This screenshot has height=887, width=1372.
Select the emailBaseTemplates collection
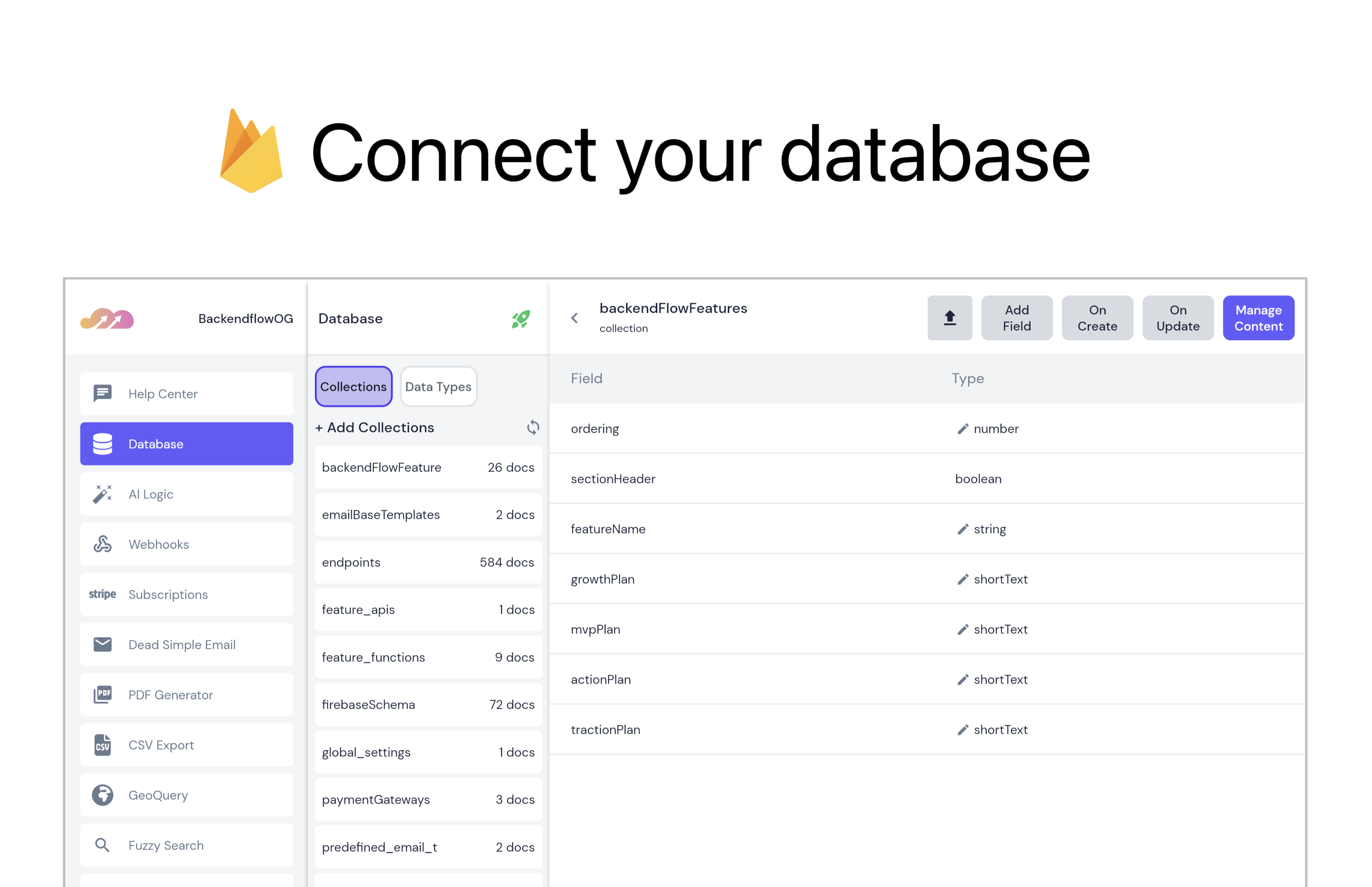[428, 514]
